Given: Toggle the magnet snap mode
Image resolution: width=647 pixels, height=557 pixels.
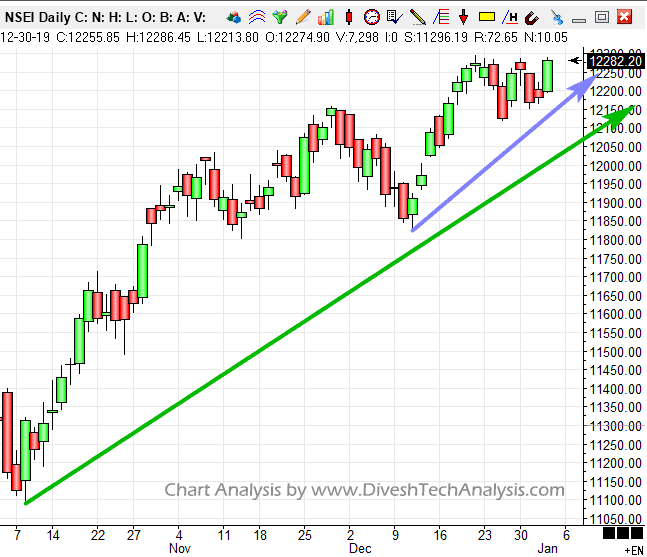Looking at the screenshot, I should pos(533,17).
